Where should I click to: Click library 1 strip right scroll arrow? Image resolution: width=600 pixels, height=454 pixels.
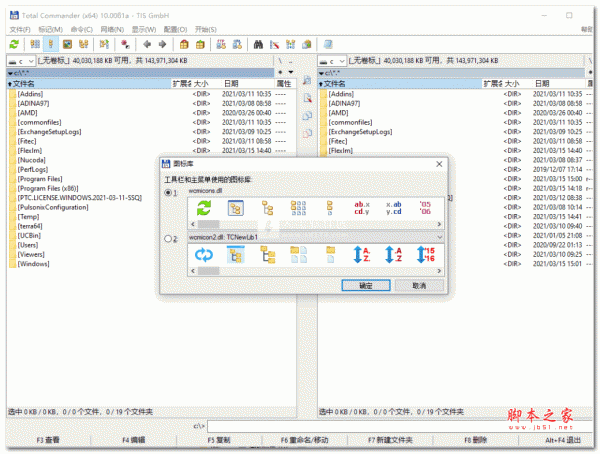pos(439,224)
